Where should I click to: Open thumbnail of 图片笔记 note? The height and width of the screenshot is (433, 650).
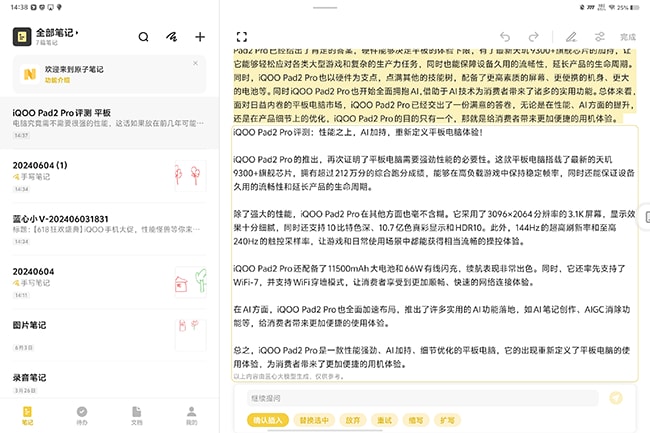190,335
